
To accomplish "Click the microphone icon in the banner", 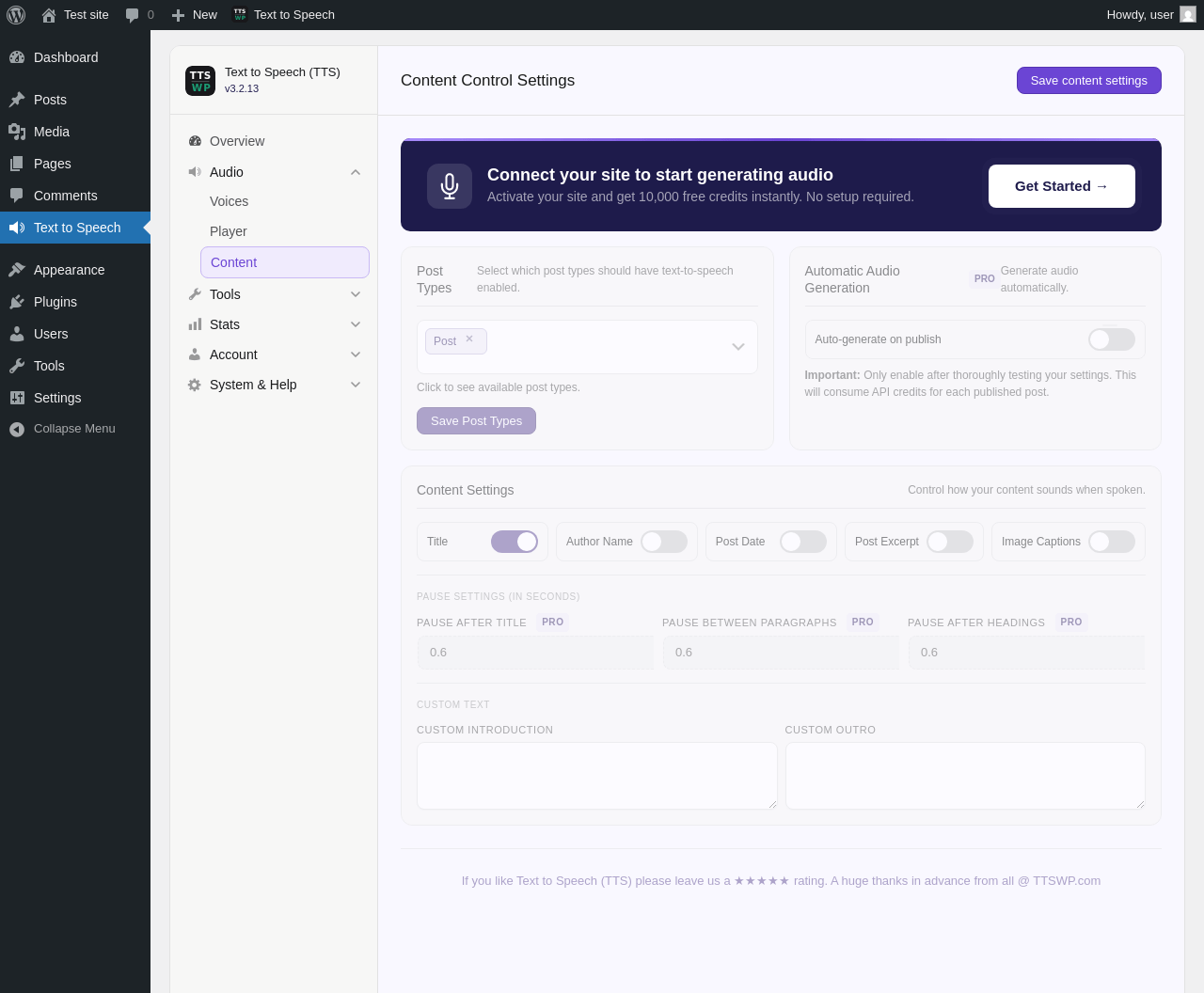I will [450, 186].
